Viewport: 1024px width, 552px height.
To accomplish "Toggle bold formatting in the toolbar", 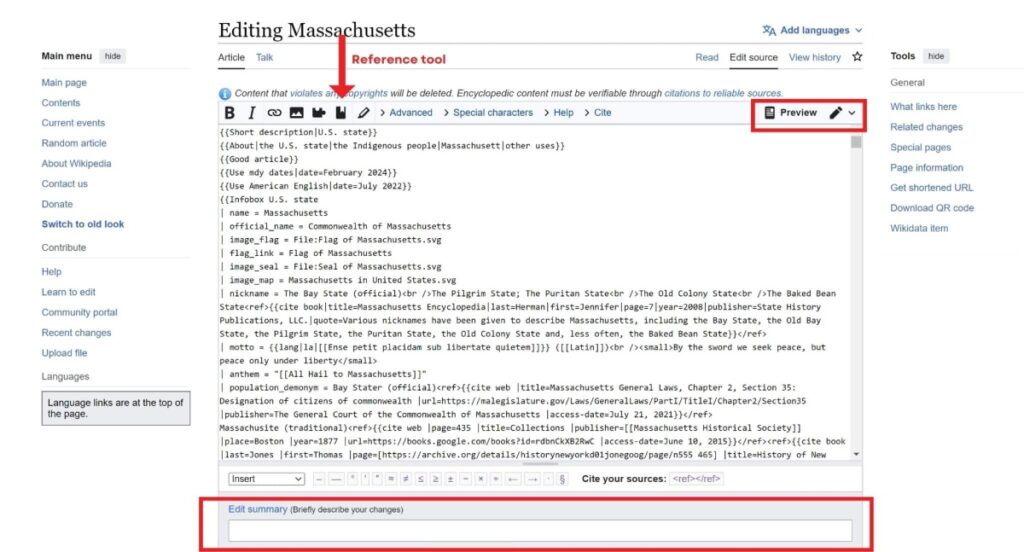I will (x=229, y=113).
